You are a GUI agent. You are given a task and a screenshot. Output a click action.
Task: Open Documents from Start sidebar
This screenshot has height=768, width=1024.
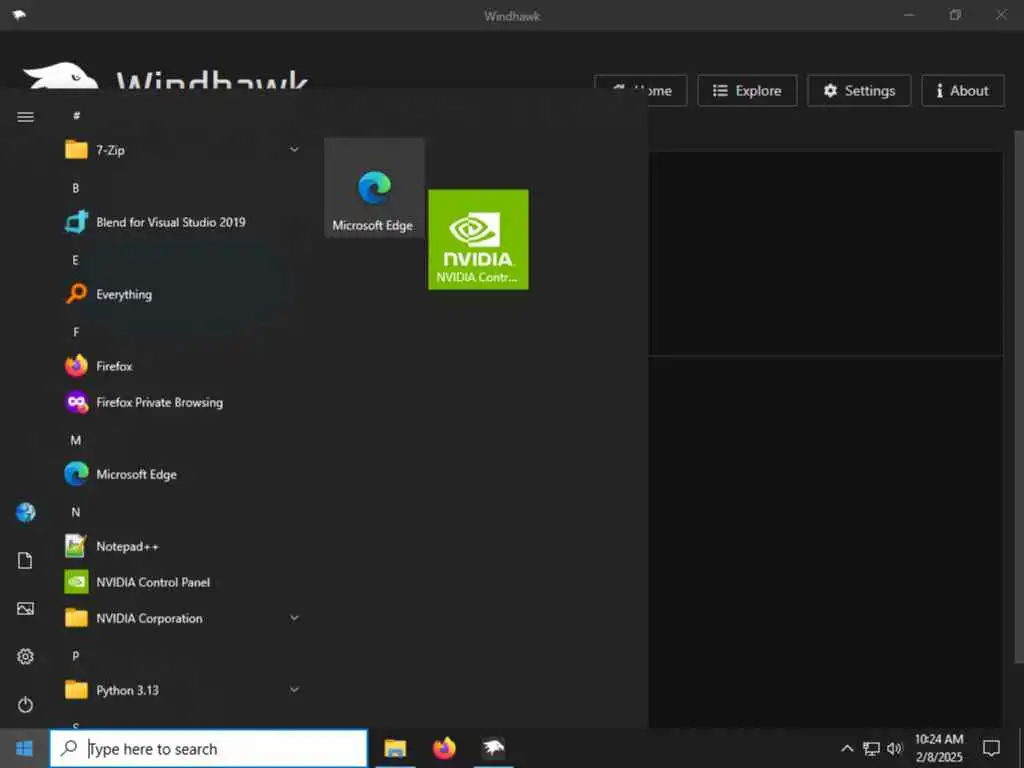(25, 560)
